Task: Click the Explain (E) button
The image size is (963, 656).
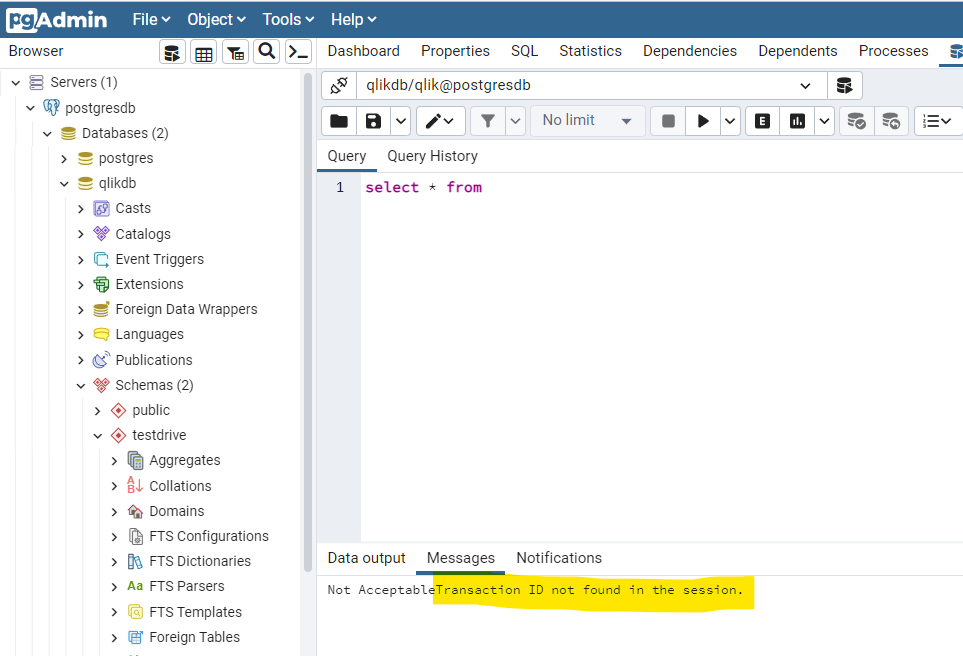Action: click(762, 121)
